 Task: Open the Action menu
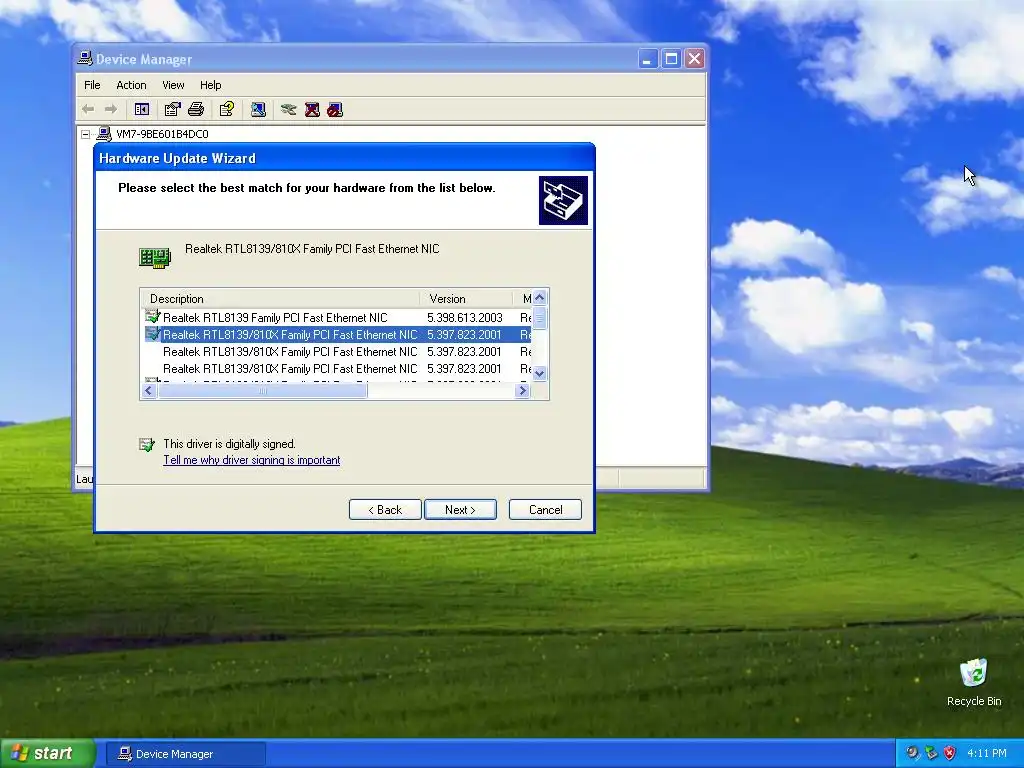131,85
